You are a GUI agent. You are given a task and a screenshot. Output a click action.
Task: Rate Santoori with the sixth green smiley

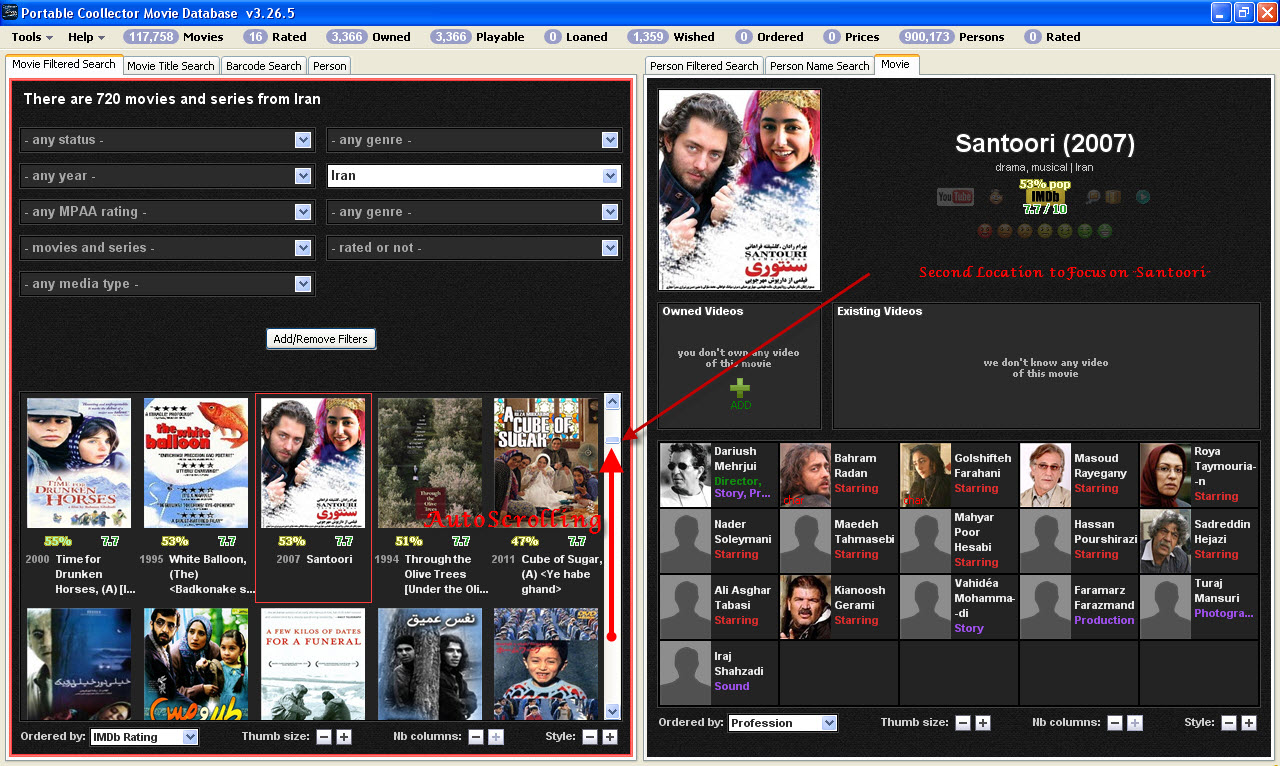(1085, 231)
